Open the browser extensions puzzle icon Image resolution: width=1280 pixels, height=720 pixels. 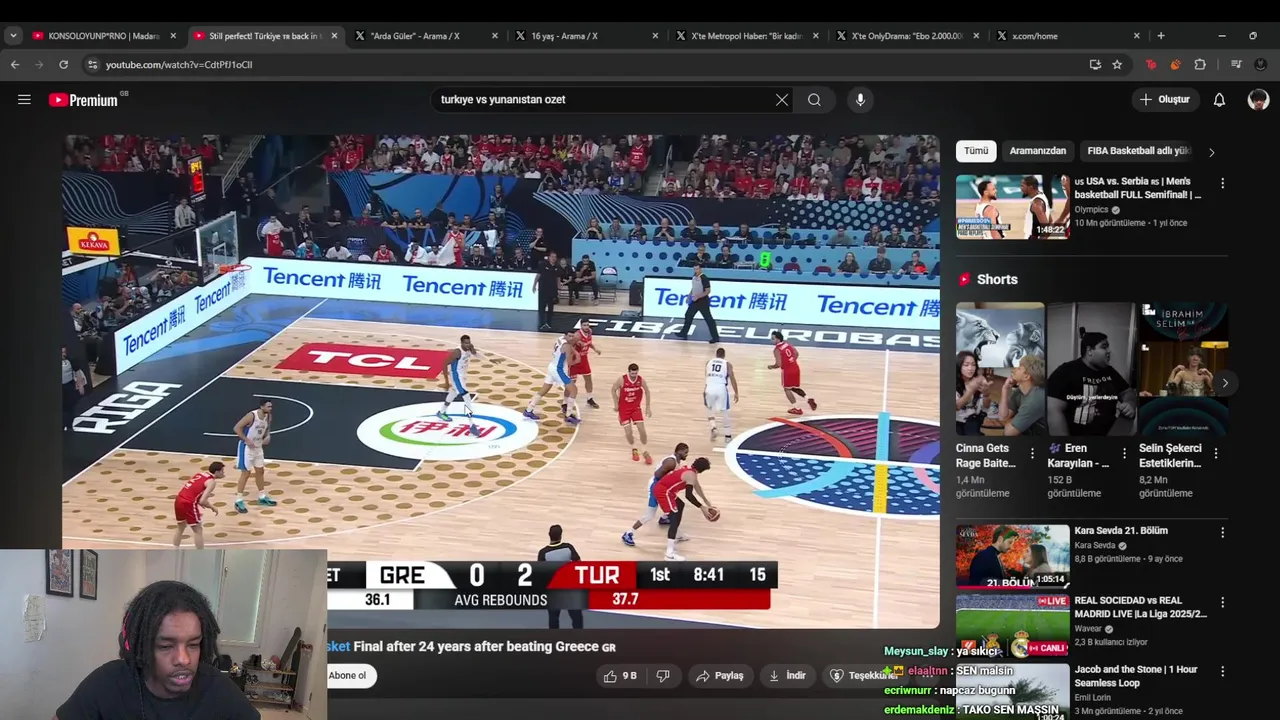click(1200, 64)
